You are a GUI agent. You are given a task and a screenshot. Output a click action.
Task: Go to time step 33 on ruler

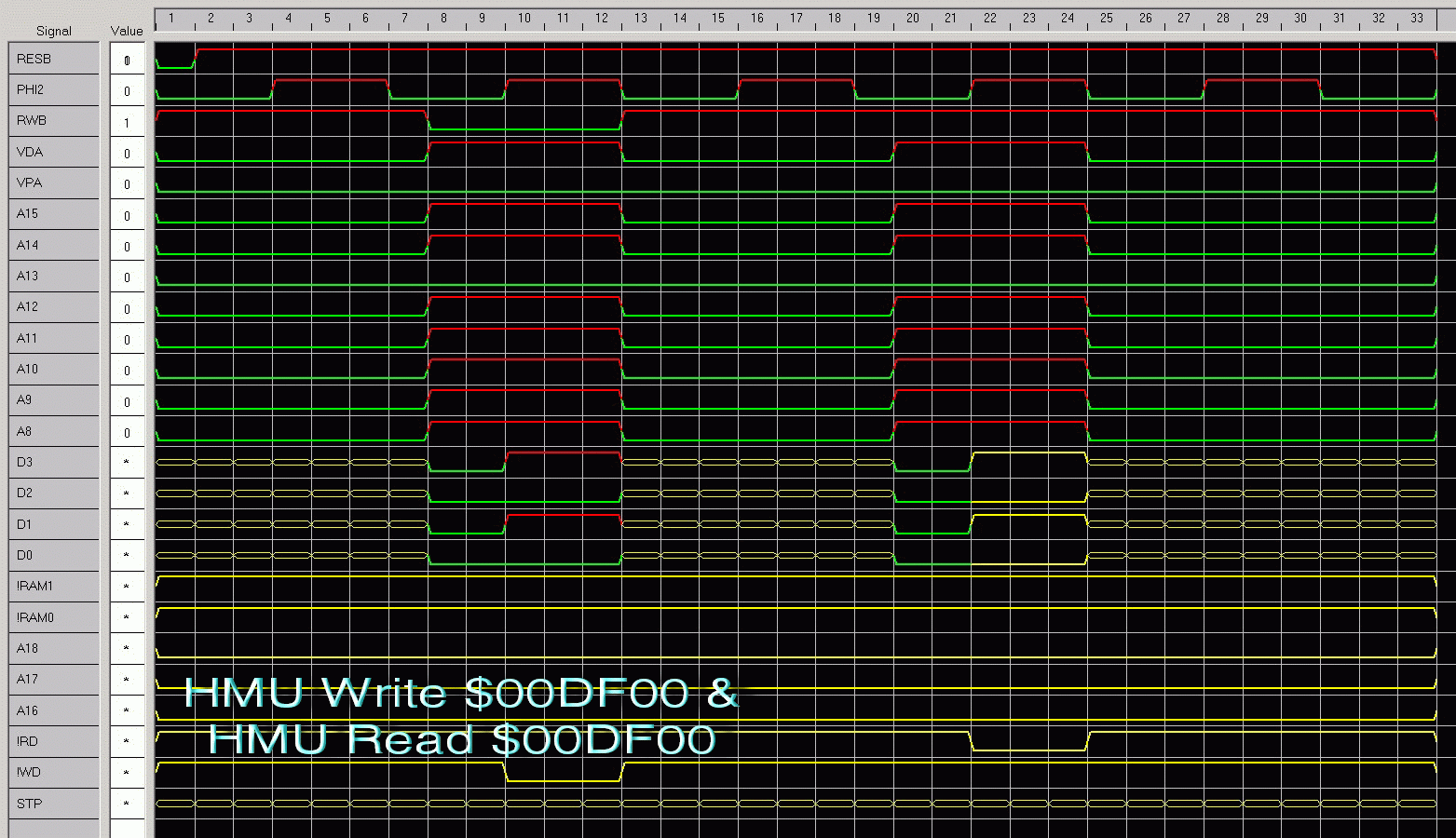1416,18
